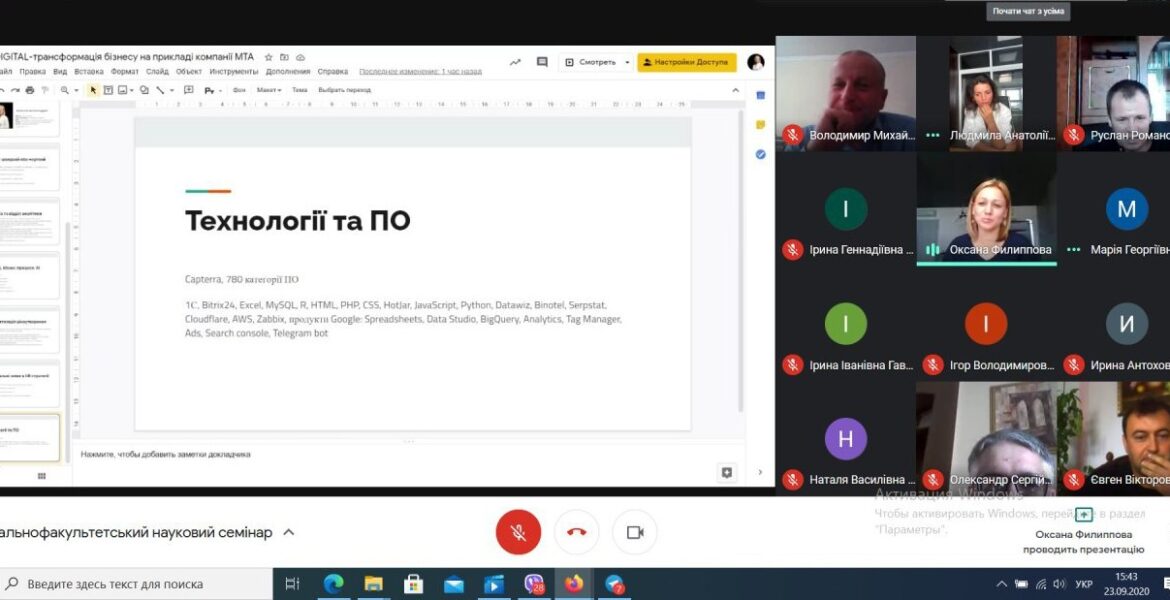1170x600 pixels.
Task: Open the Дополнения menu
Action: coord(287,72)
